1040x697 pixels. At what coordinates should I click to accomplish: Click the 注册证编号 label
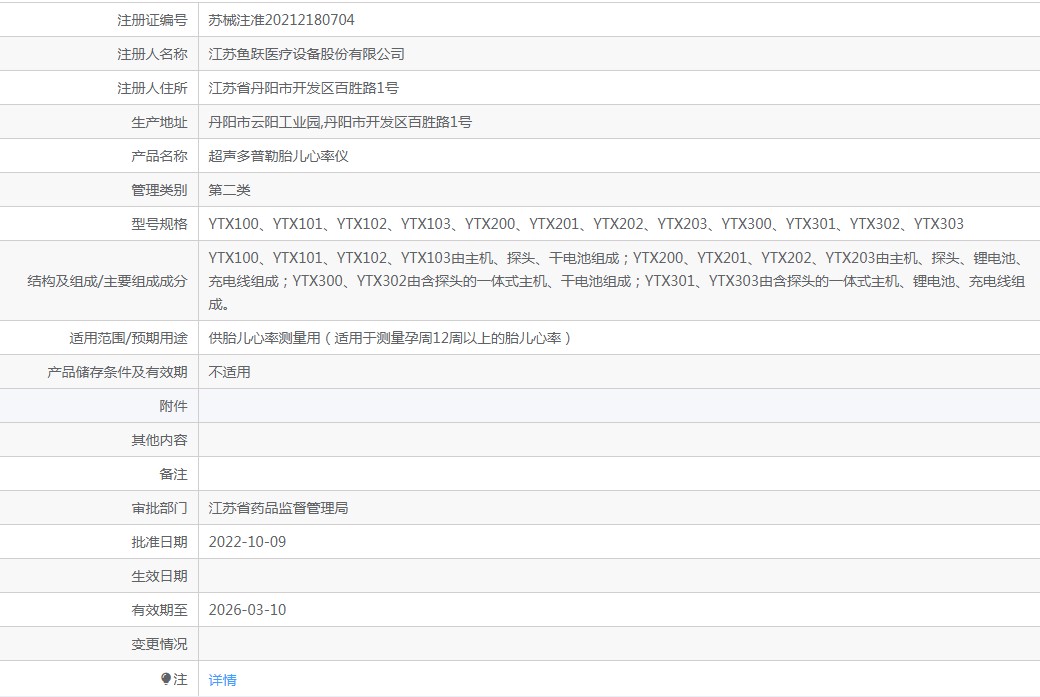point(153,20)
